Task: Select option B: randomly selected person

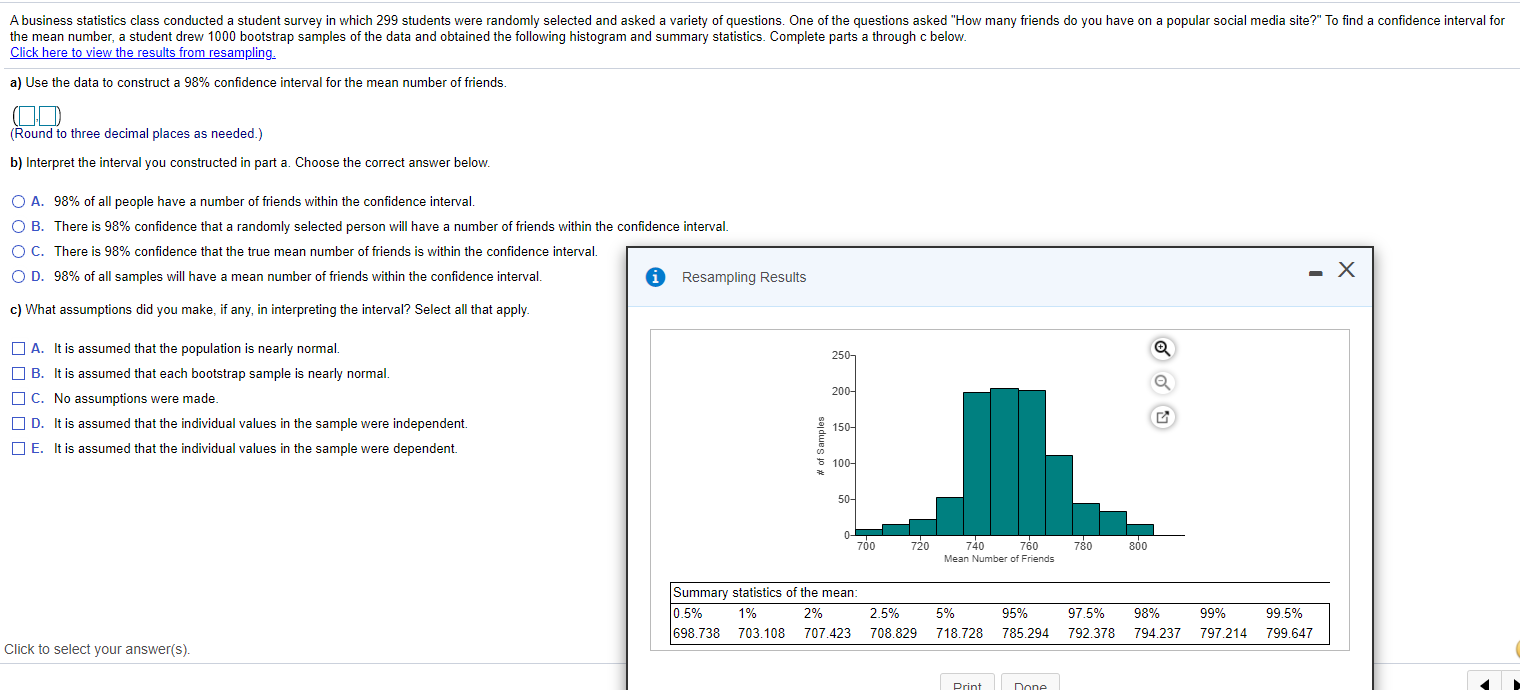Action: pyautogui.click(x=20, y=227)
